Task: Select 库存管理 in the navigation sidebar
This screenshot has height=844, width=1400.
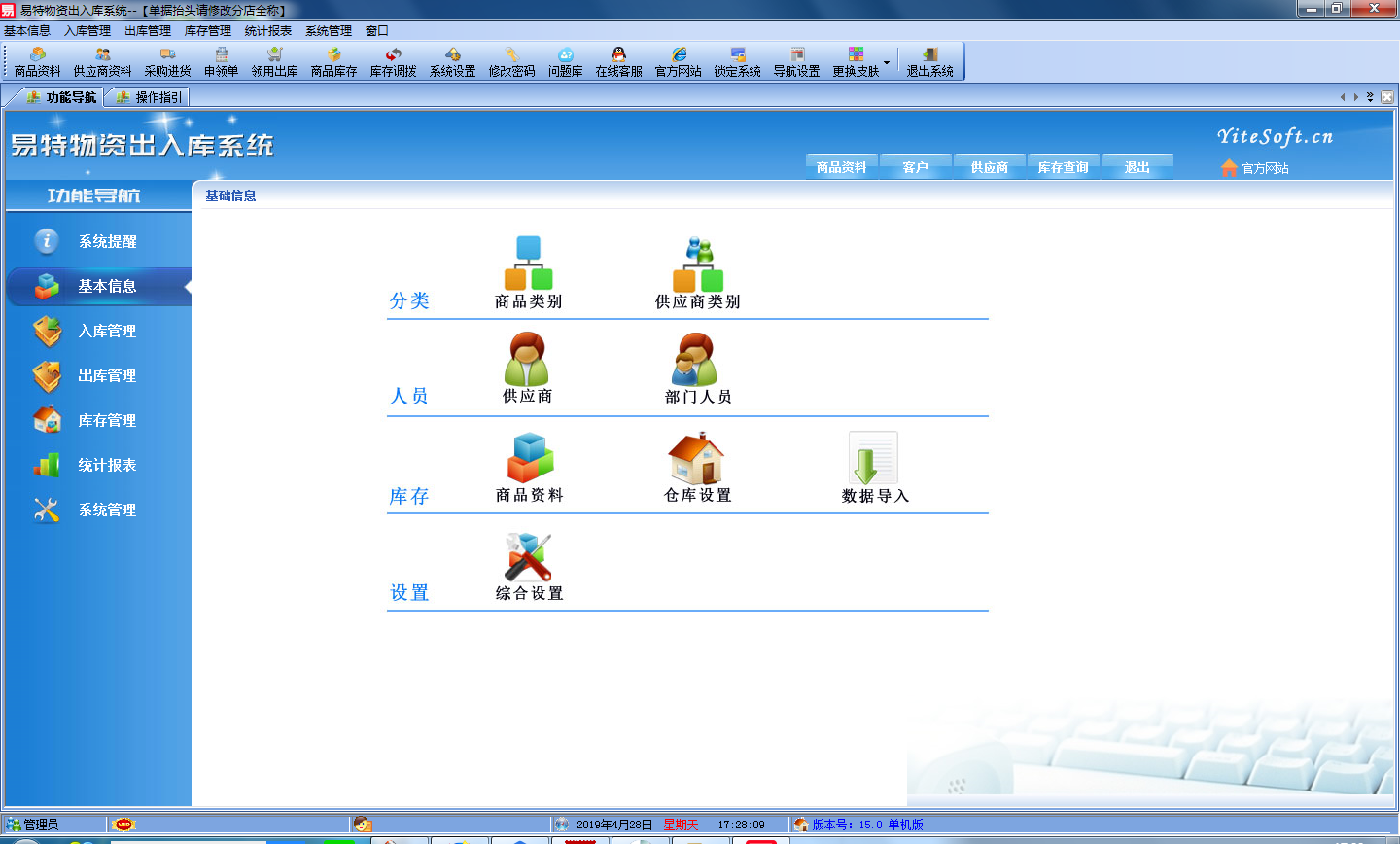Action: 98,420
